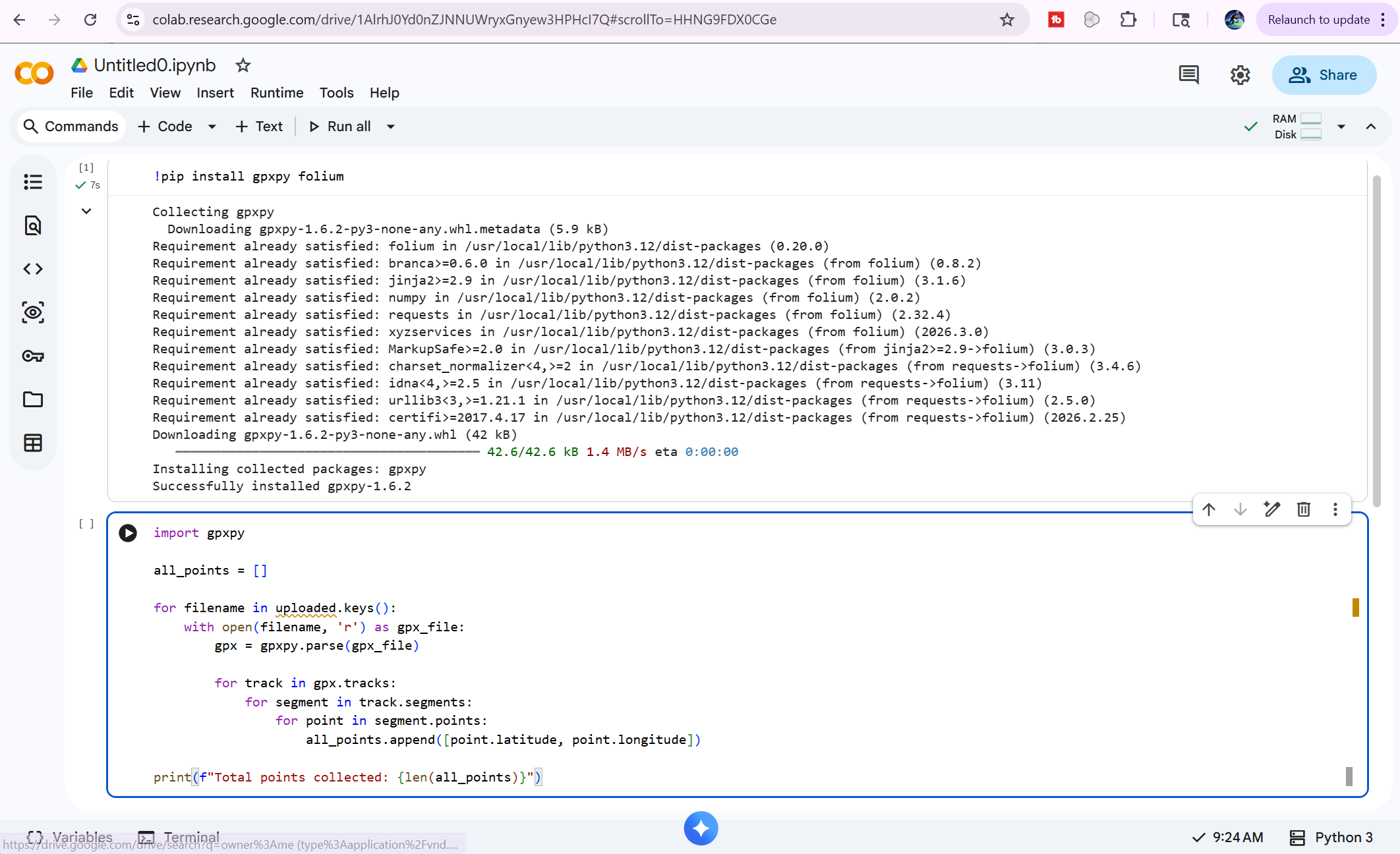
Task: Open the Commands search
Action: pos(71,127)
